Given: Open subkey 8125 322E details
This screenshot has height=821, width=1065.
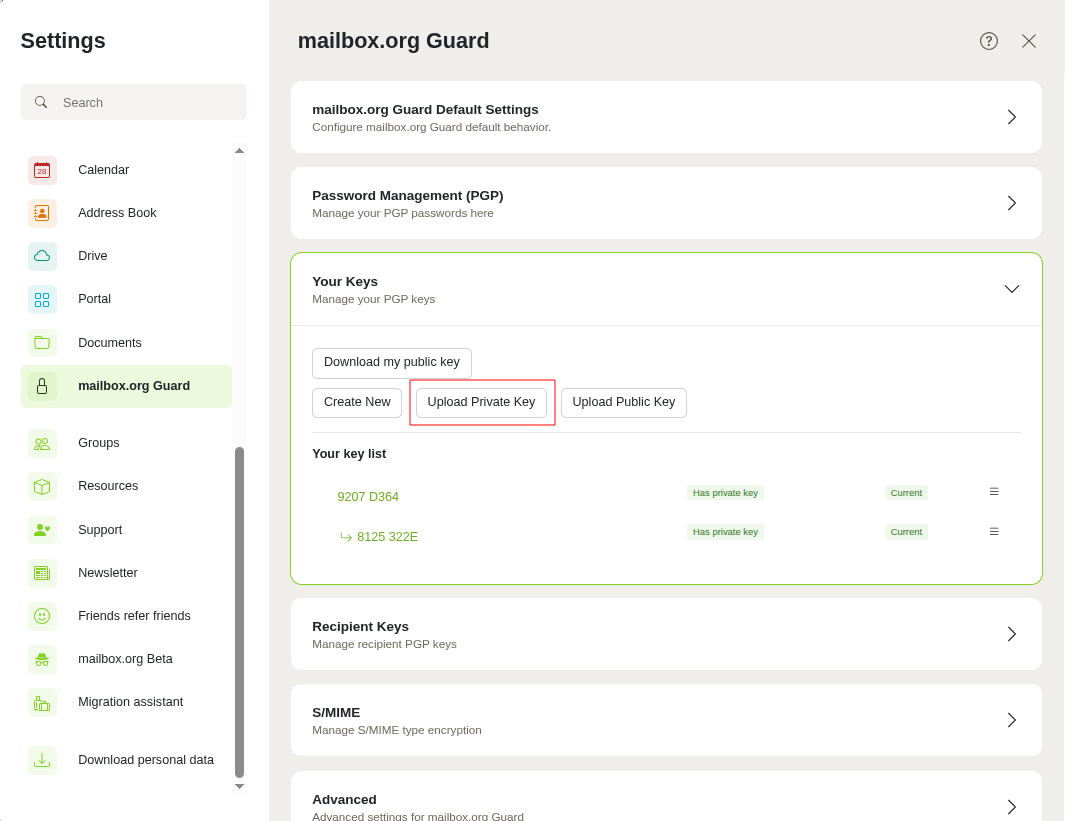Looking at the screenshot, I should [387, 537].
